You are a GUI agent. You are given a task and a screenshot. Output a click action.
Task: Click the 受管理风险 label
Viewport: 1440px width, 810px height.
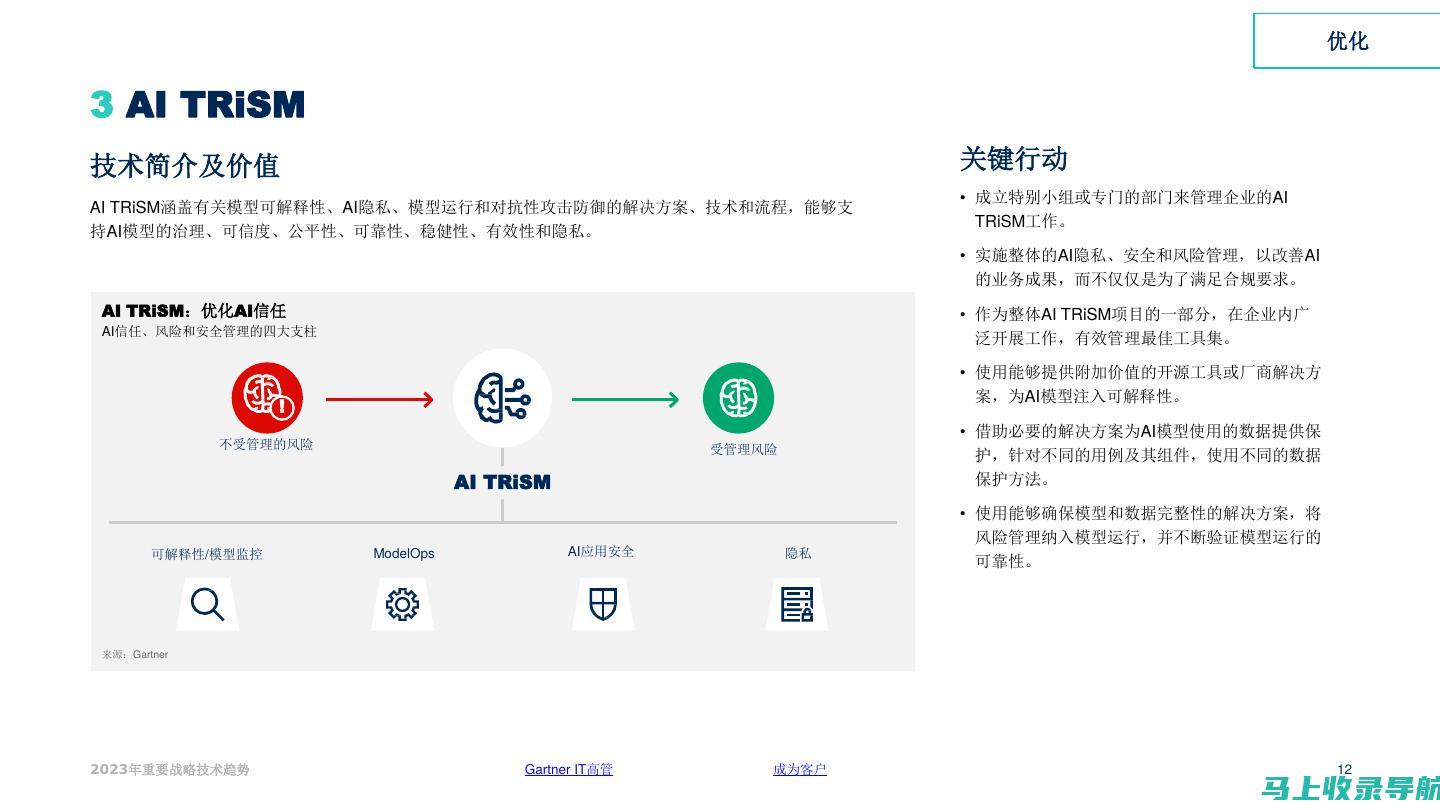(743, 449)
